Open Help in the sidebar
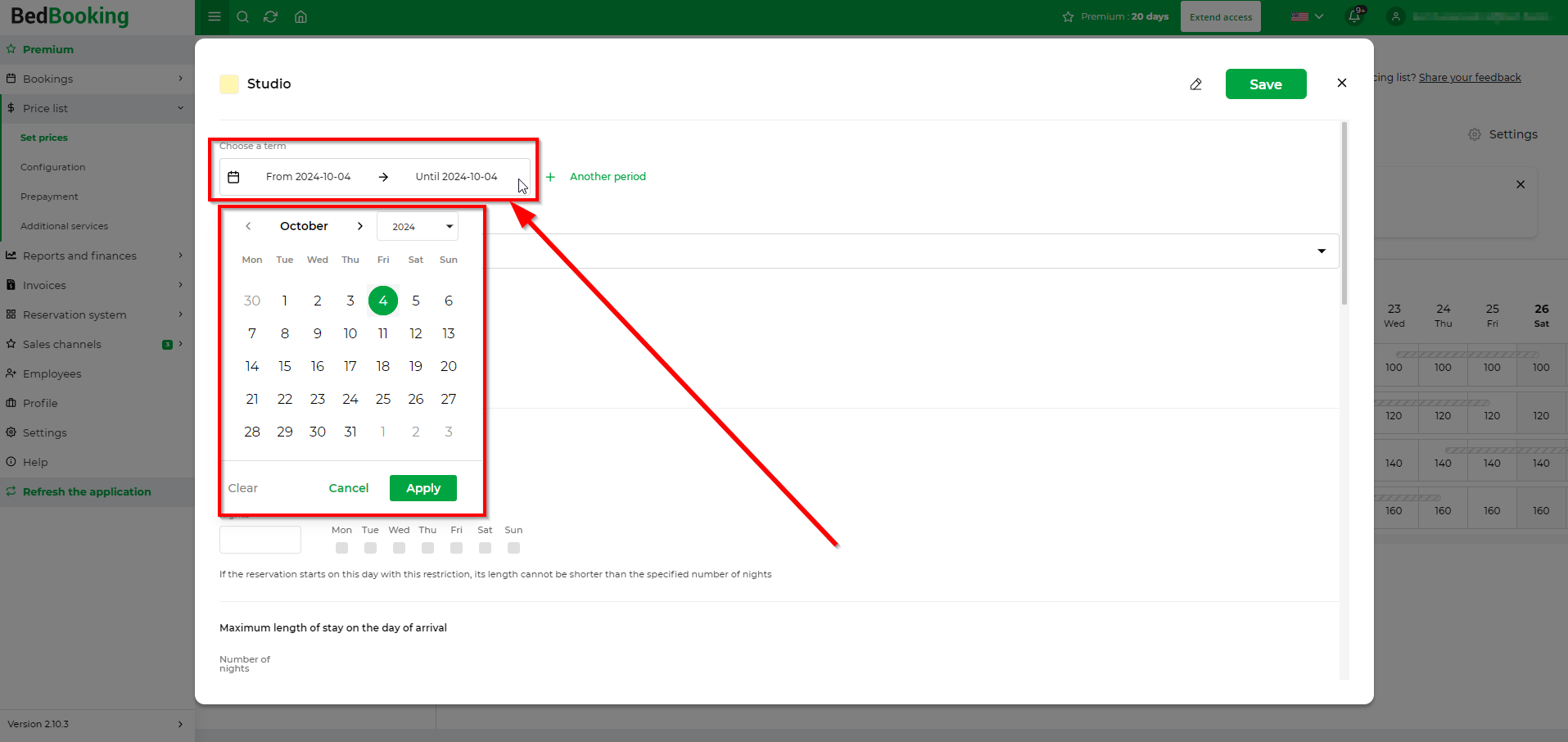1568x742 pixels. [x=97, y=462]
